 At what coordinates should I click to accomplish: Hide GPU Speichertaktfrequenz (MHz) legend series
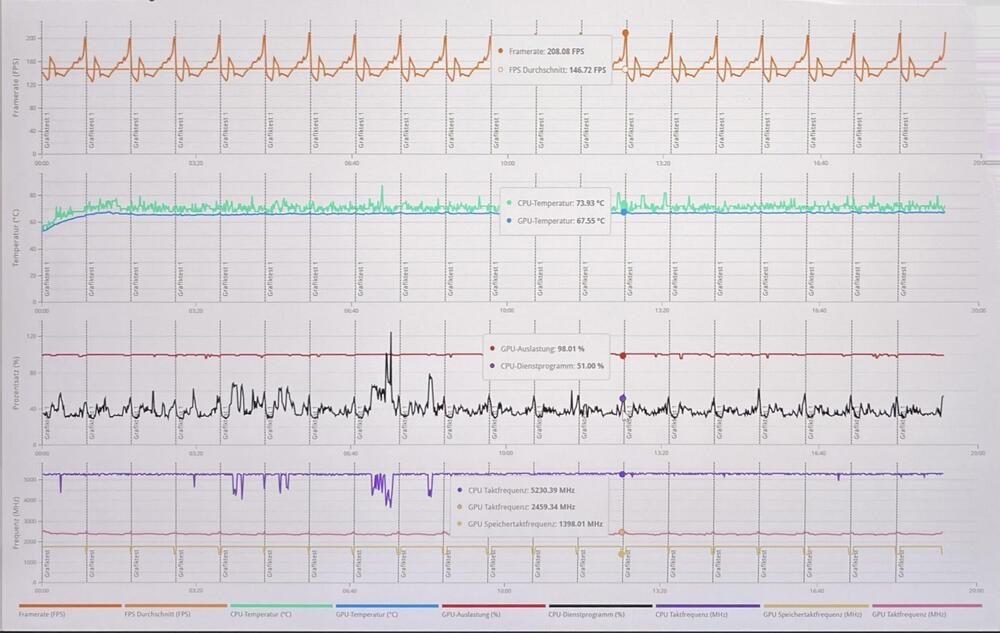pyautogui.click(x=812, y=614)
